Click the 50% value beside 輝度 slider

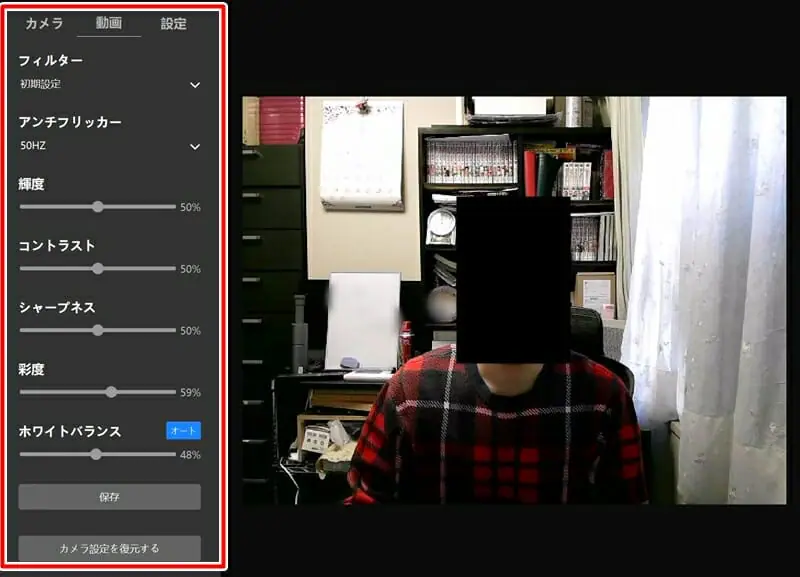[x=190, y=208]
